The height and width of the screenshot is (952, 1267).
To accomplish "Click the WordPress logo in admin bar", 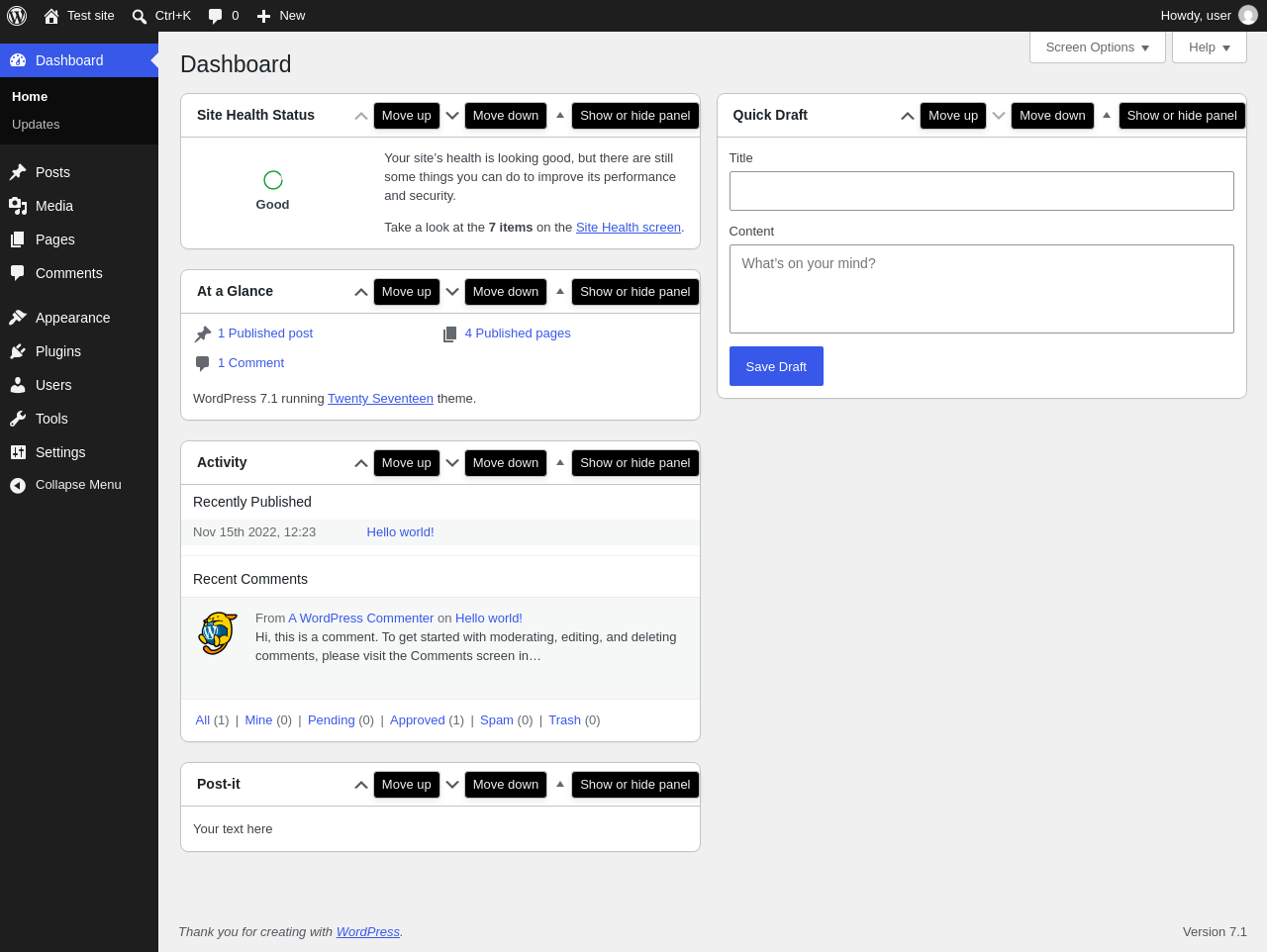I will point(17,16).
